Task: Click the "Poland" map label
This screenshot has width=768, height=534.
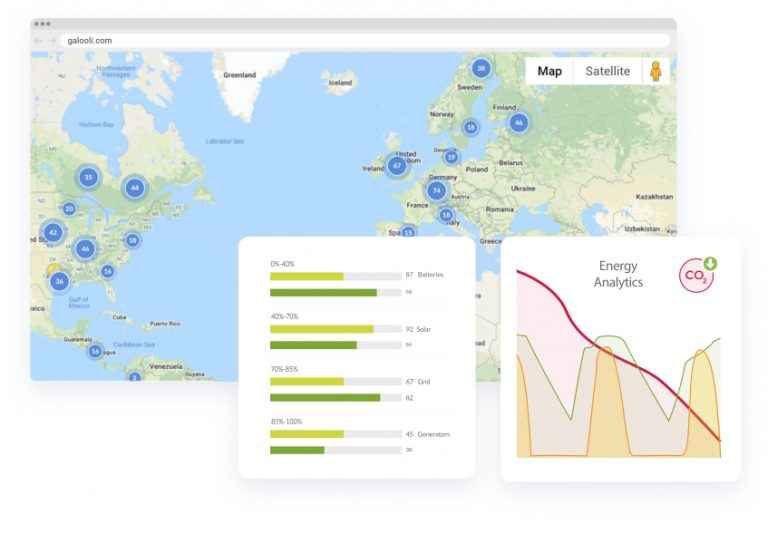Action: pyautogui.click(x=477, y=169)
